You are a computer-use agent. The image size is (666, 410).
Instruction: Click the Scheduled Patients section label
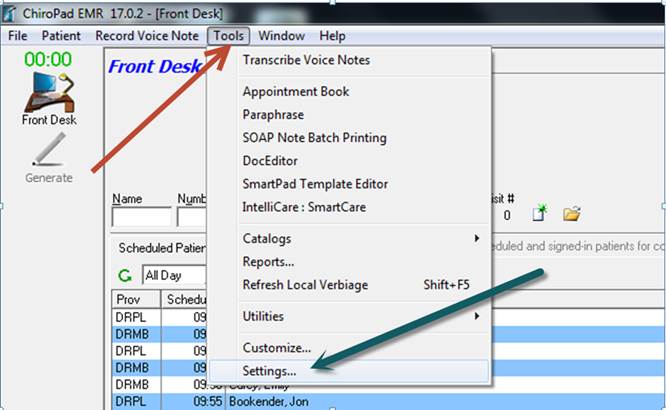point(162,248)
